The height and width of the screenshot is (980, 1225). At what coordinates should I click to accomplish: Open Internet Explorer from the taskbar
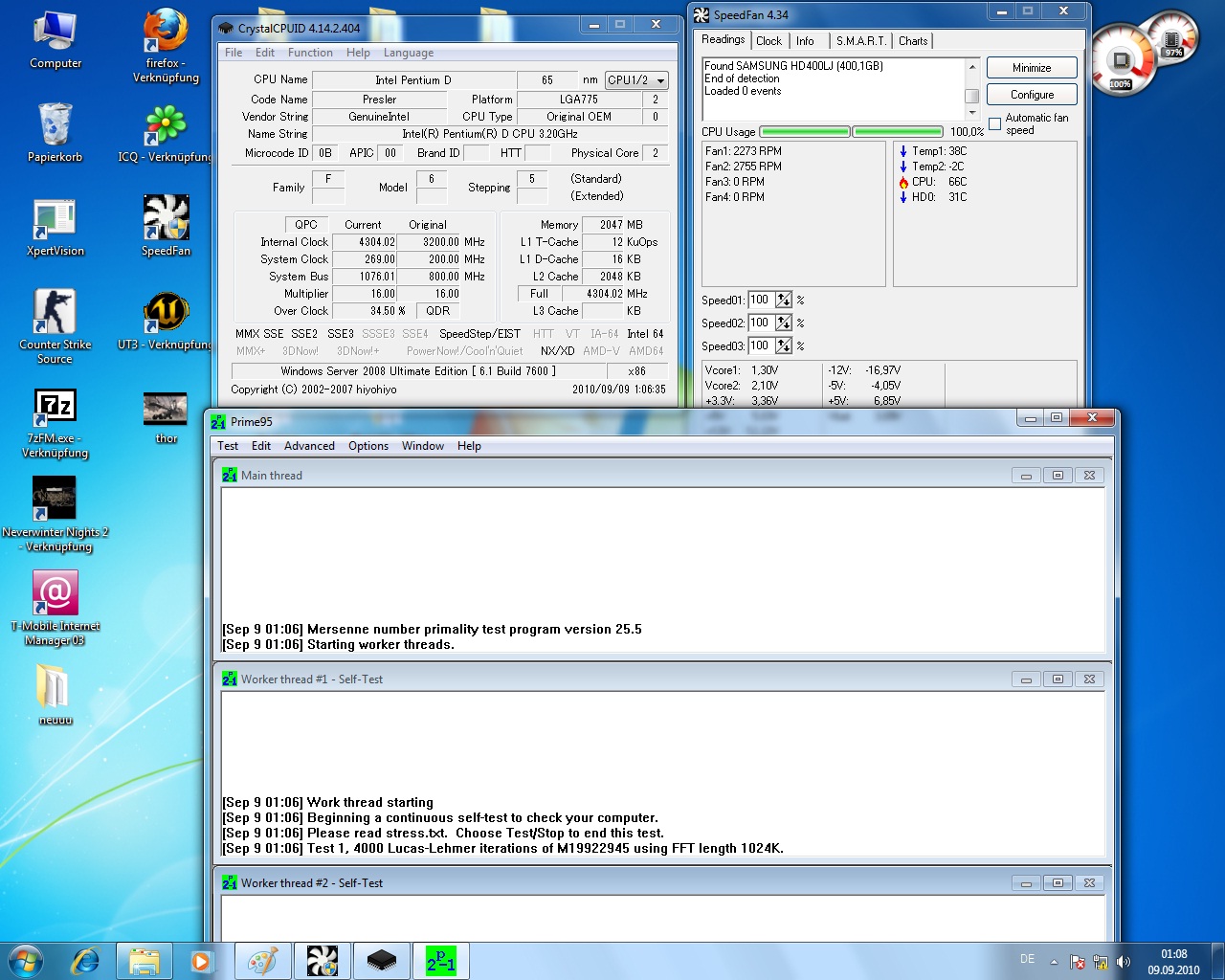86,961
